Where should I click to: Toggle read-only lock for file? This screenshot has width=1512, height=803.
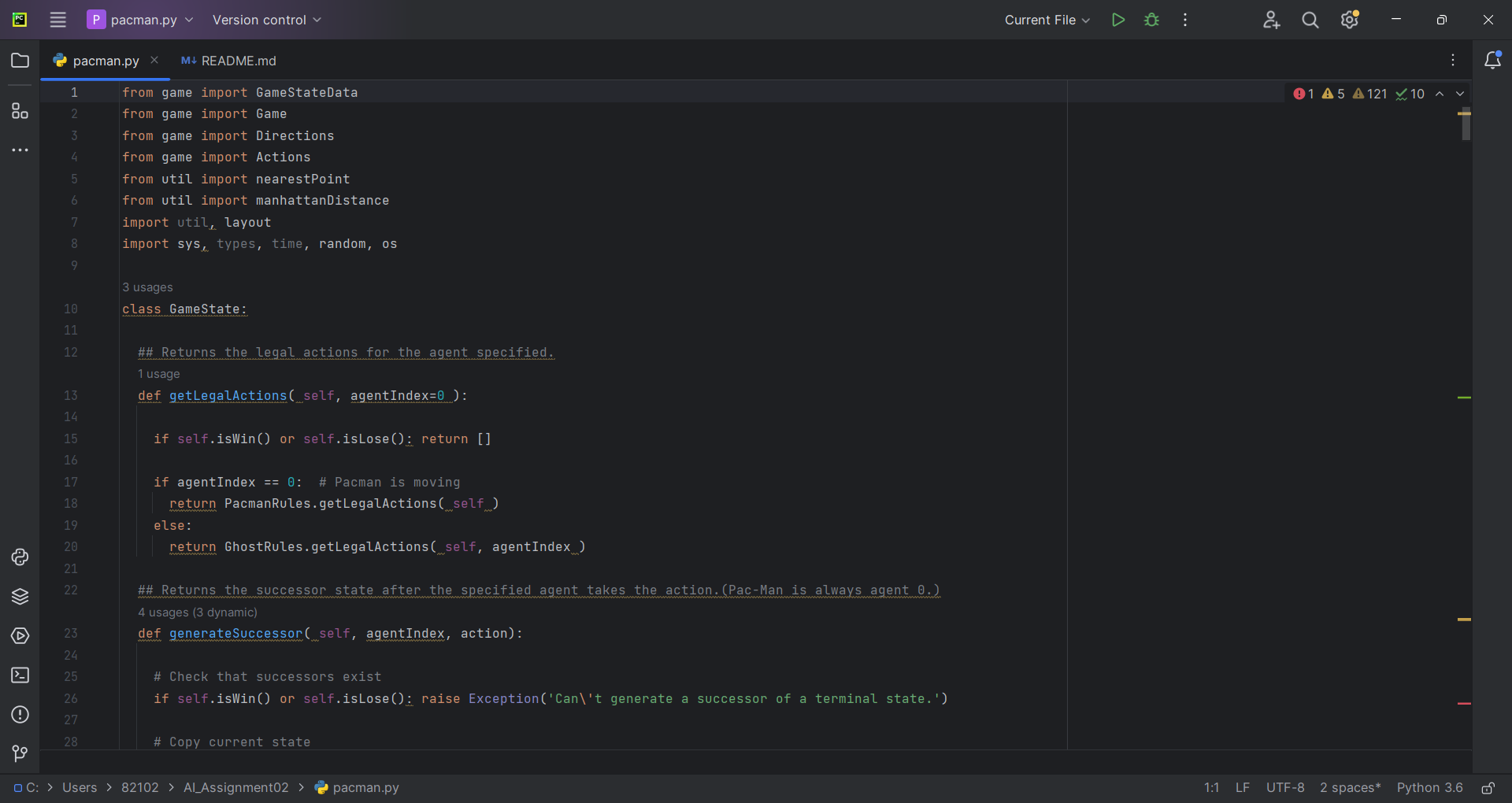coord(1488,788)
